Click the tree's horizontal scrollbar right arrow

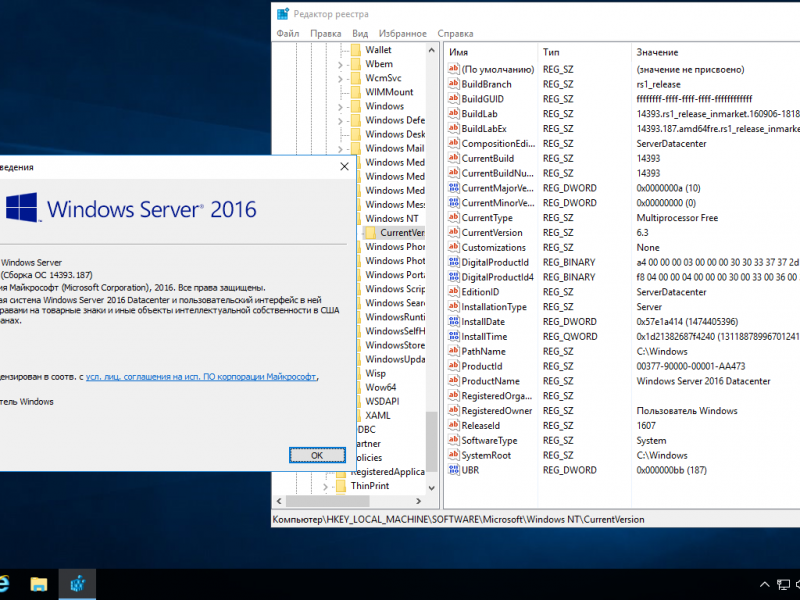tap(418, 501)
